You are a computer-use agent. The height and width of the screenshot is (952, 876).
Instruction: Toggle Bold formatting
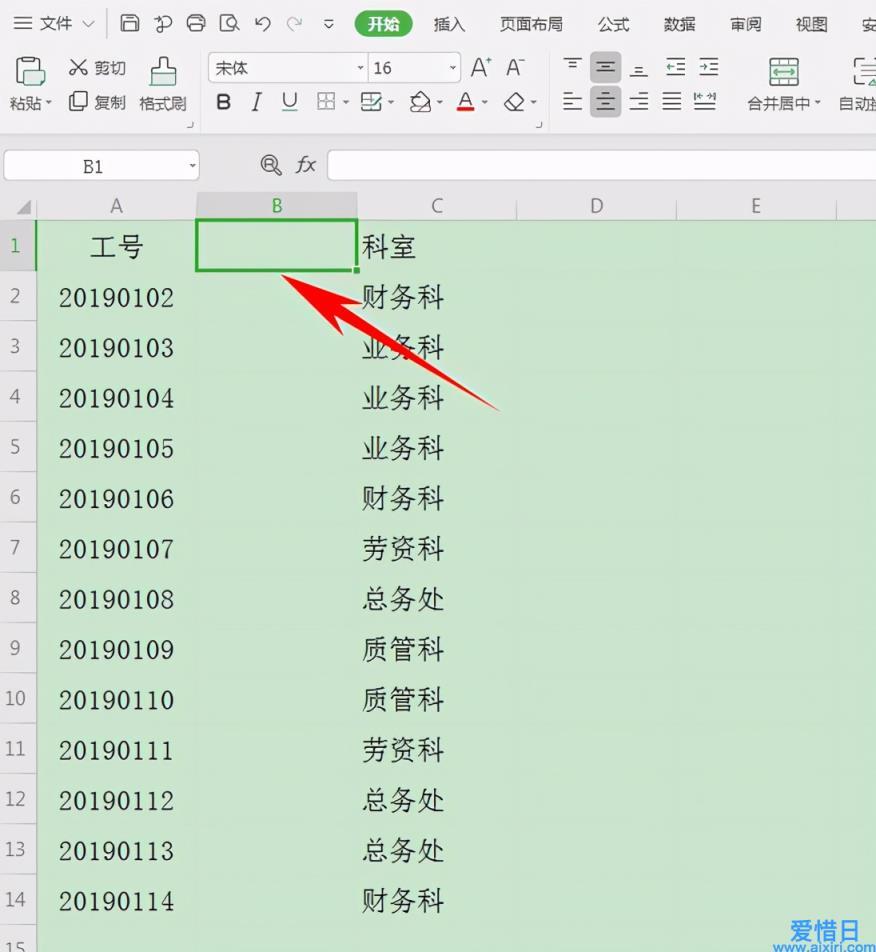(x=224, y=102)
